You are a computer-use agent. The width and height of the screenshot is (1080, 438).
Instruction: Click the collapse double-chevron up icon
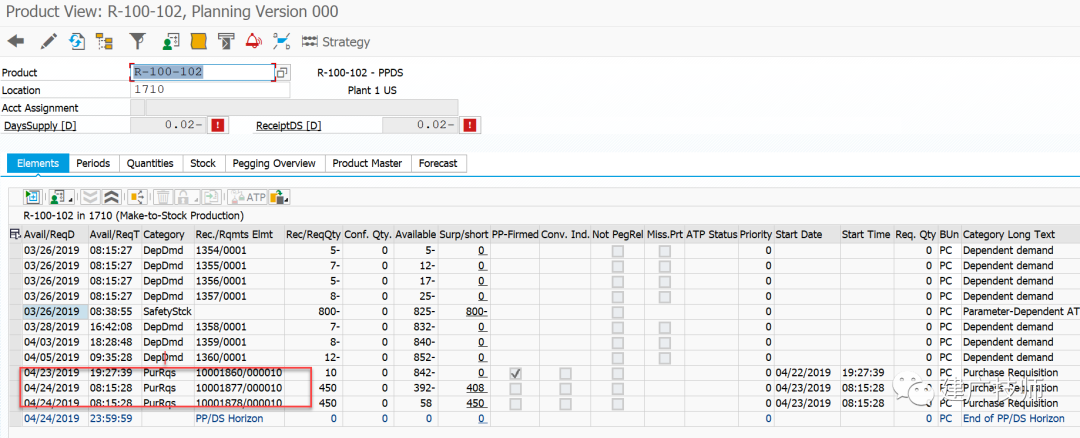tap(110, 197)
